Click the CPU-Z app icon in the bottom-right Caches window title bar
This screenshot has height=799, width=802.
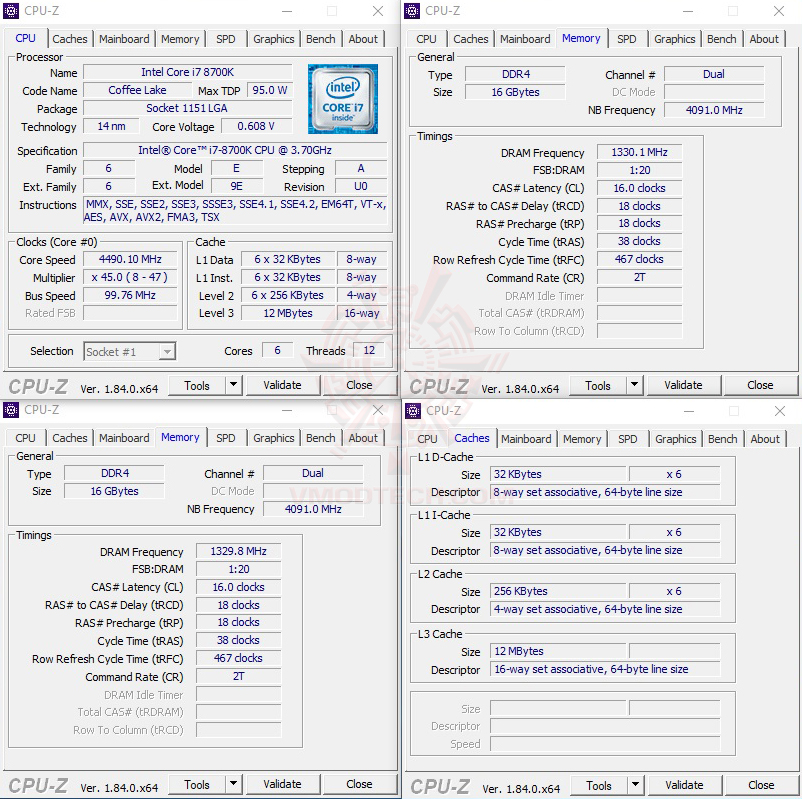(413, 411)
